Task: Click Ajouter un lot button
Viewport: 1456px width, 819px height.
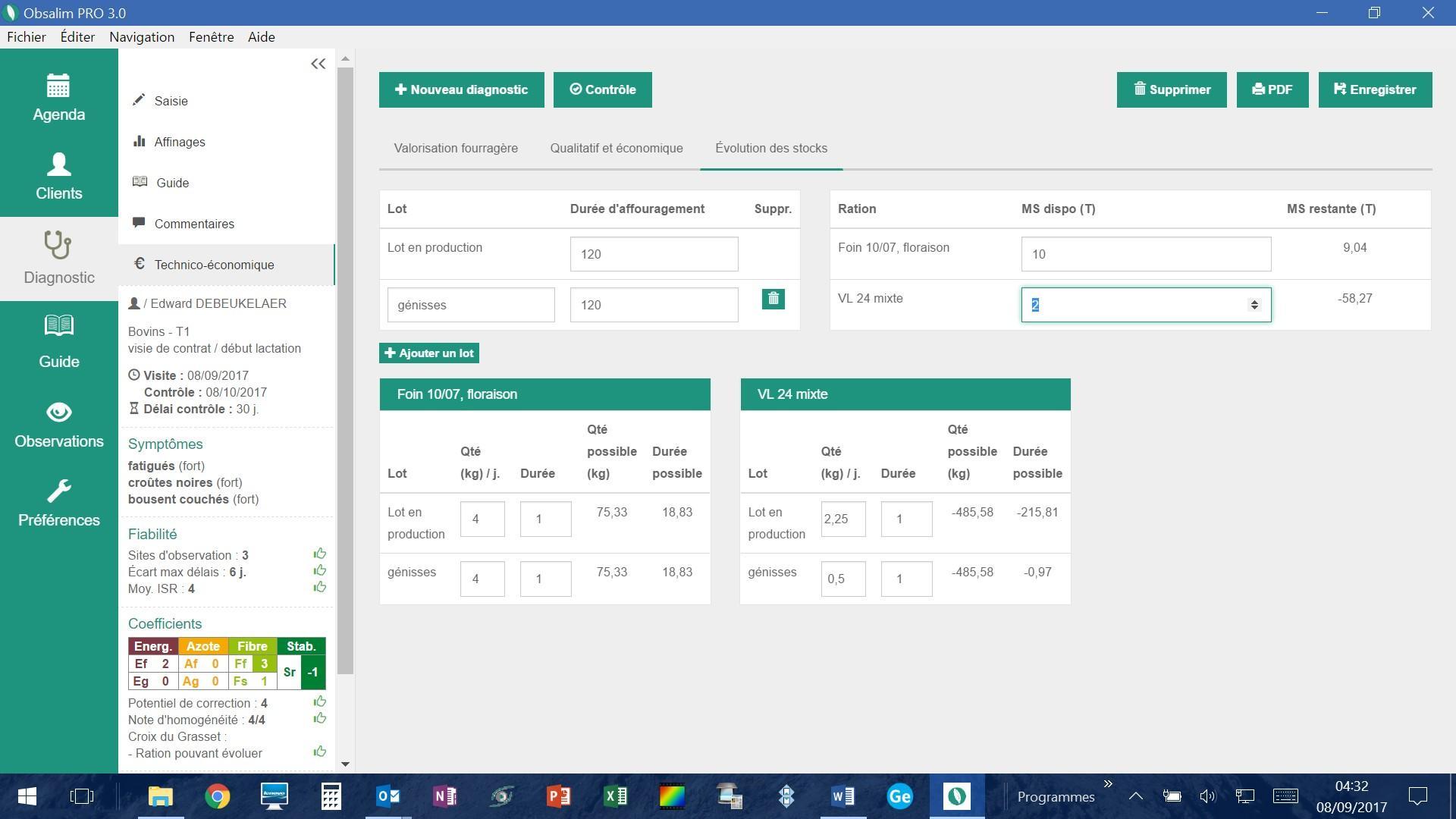Action: pos(429,353)
